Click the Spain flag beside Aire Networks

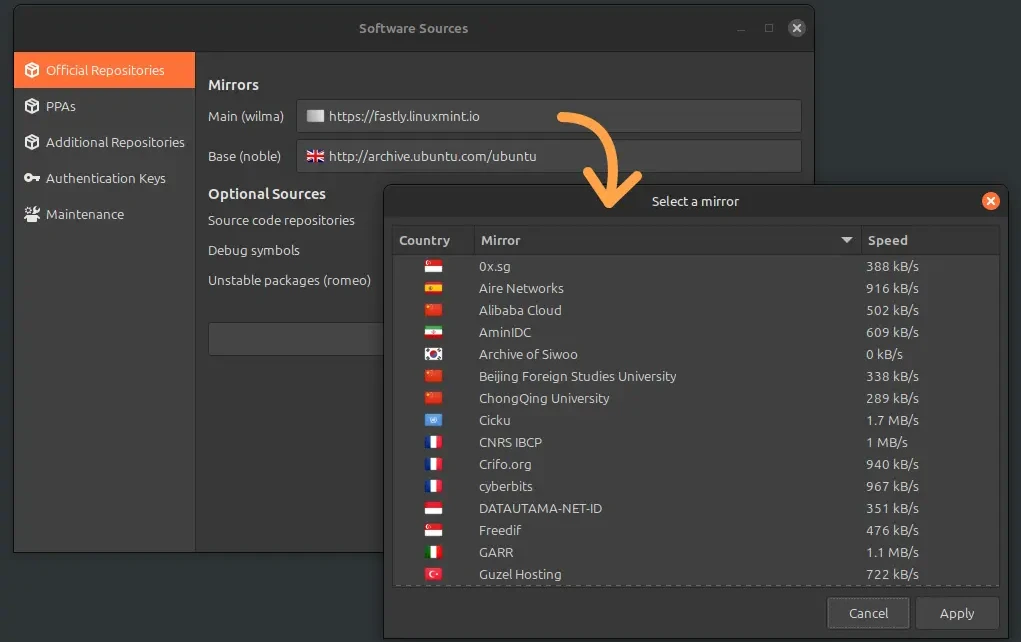click(433, 288)
